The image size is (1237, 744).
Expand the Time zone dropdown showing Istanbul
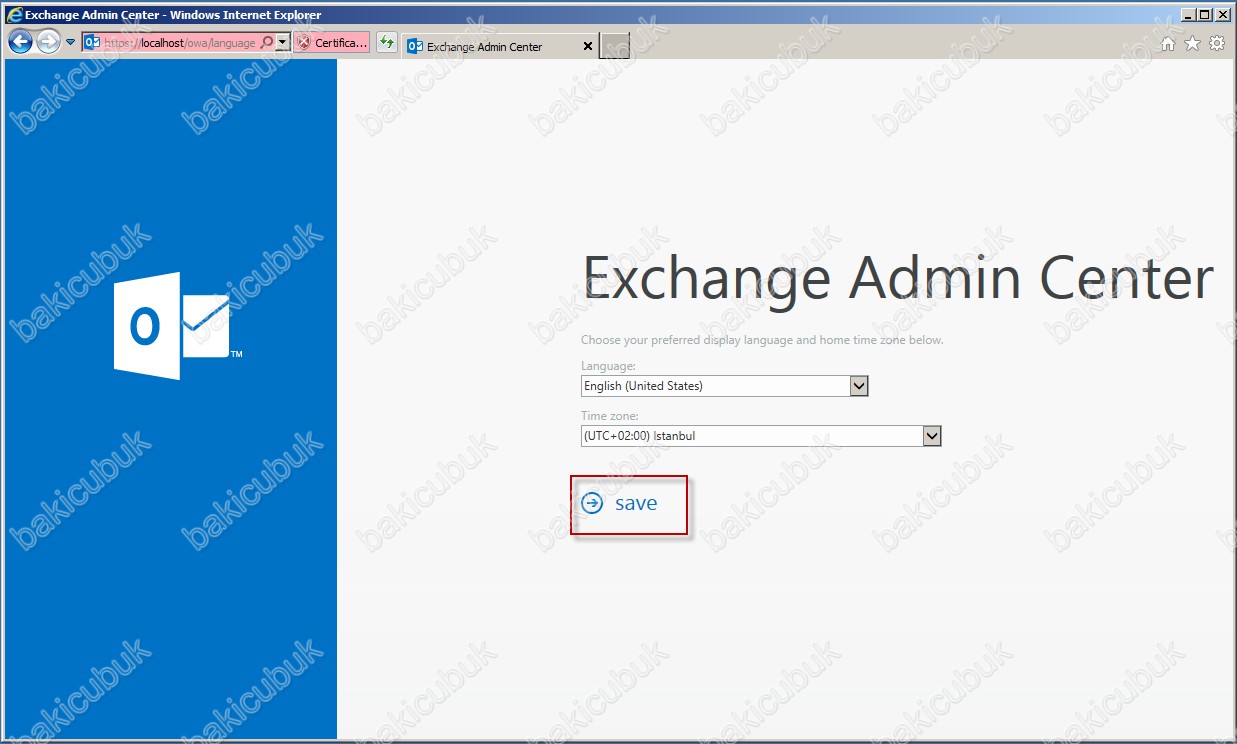tap(761, 436)
